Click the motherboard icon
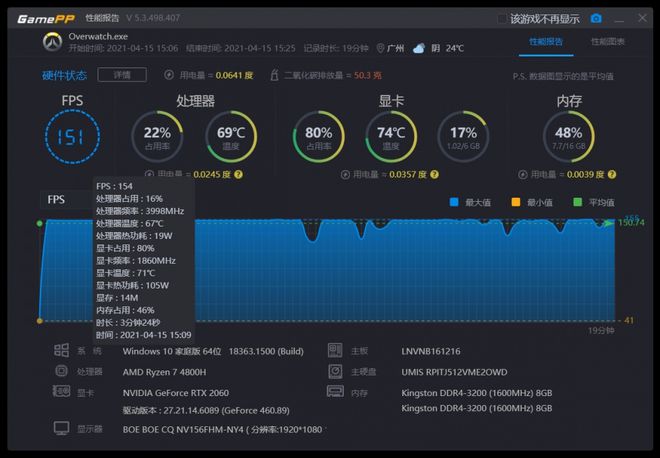The width and height of the screenshot is (660, 458). (x=335, y=350)
